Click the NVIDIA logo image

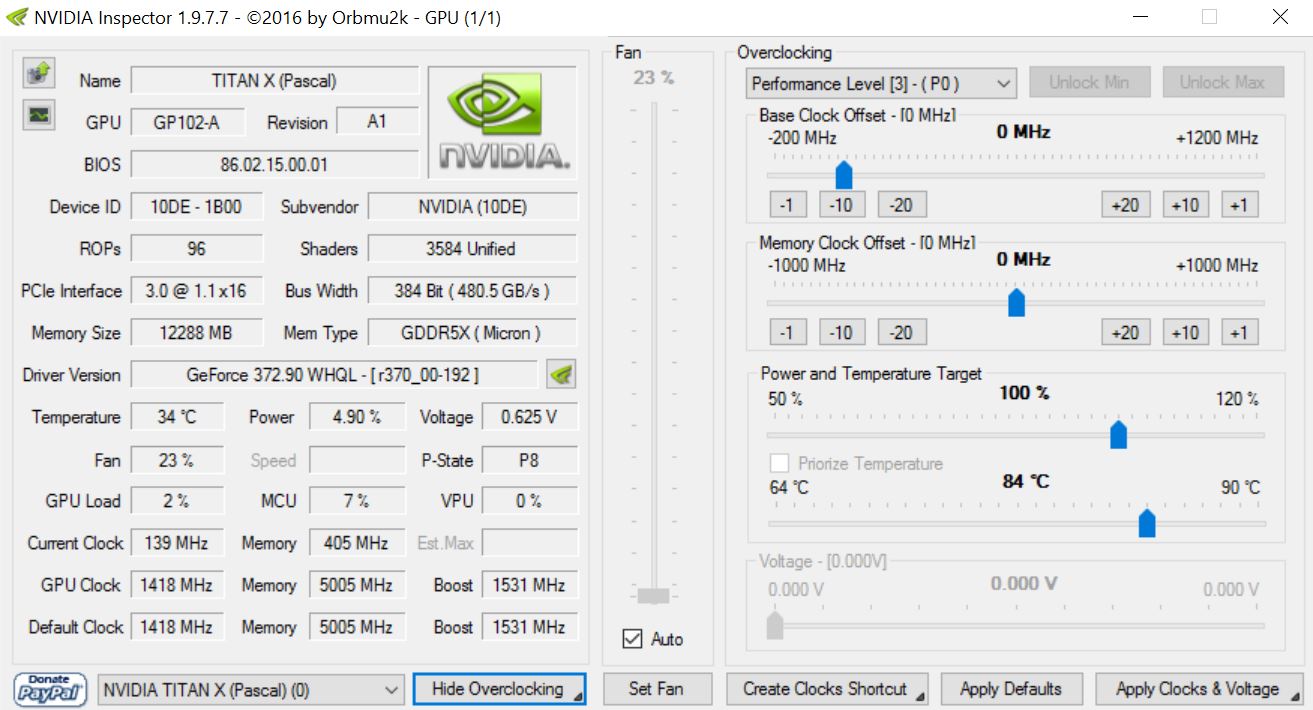pos(503,122)
